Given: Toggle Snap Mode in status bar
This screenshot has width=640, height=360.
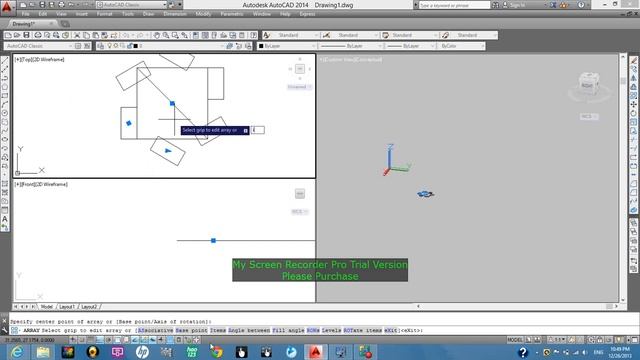Looking at the screenshot, I should (82, 340).
